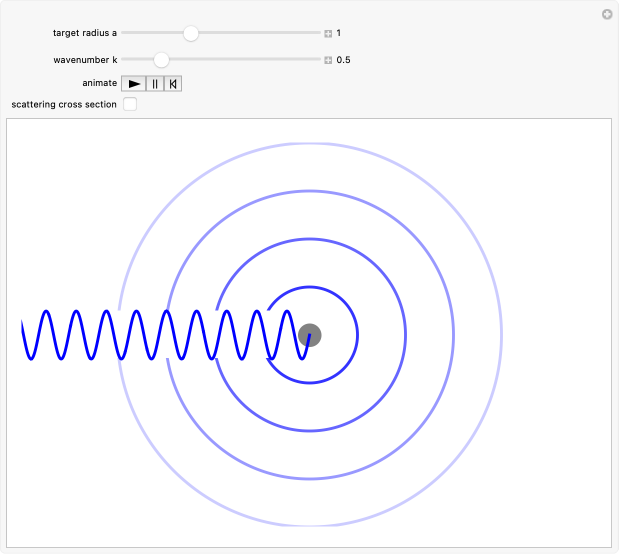Pause the animation

(154, 84)
